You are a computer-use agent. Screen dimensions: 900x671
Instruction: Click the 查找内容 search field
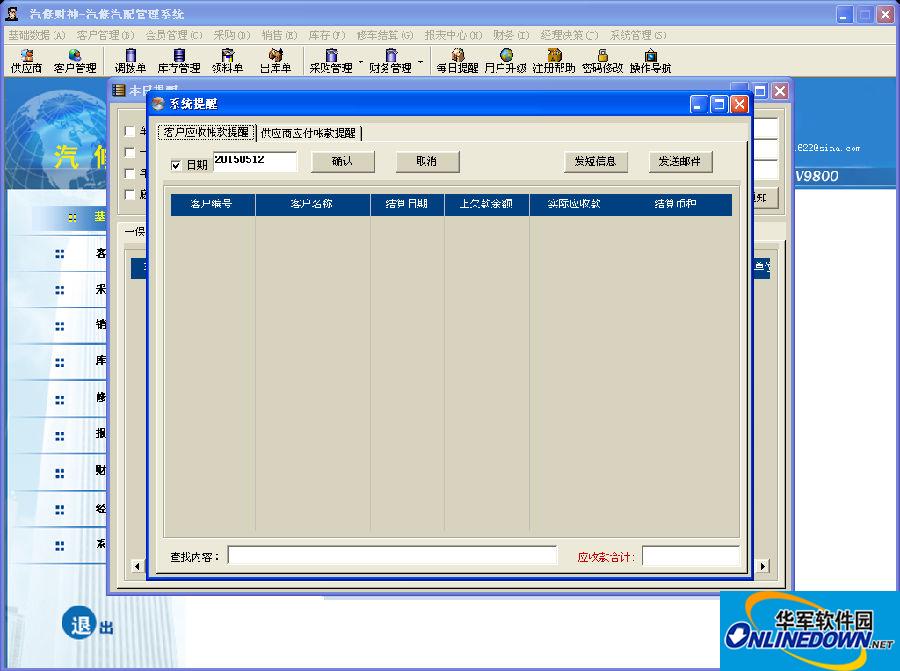pyautogui.click(x=392, y=556)
